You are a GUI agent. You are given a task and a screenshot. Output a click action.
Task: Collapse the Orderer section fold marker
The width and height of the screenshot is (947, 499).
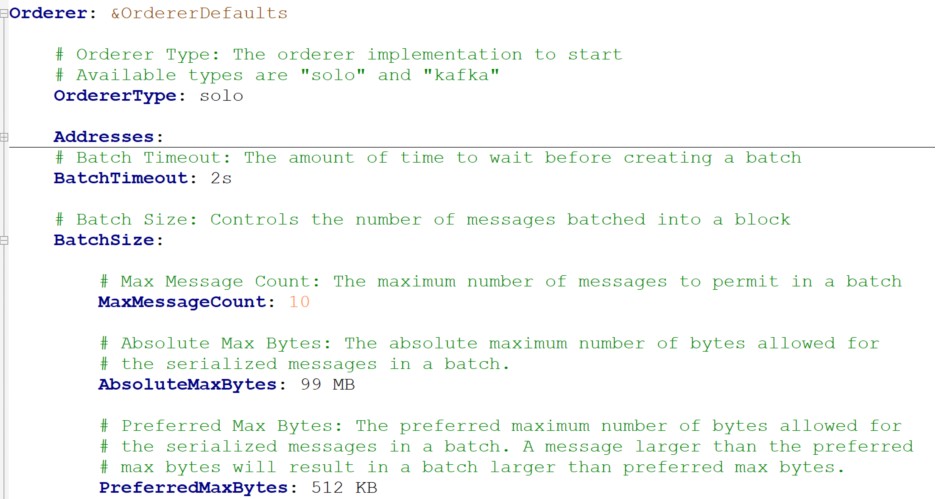(x=4, y=13)
